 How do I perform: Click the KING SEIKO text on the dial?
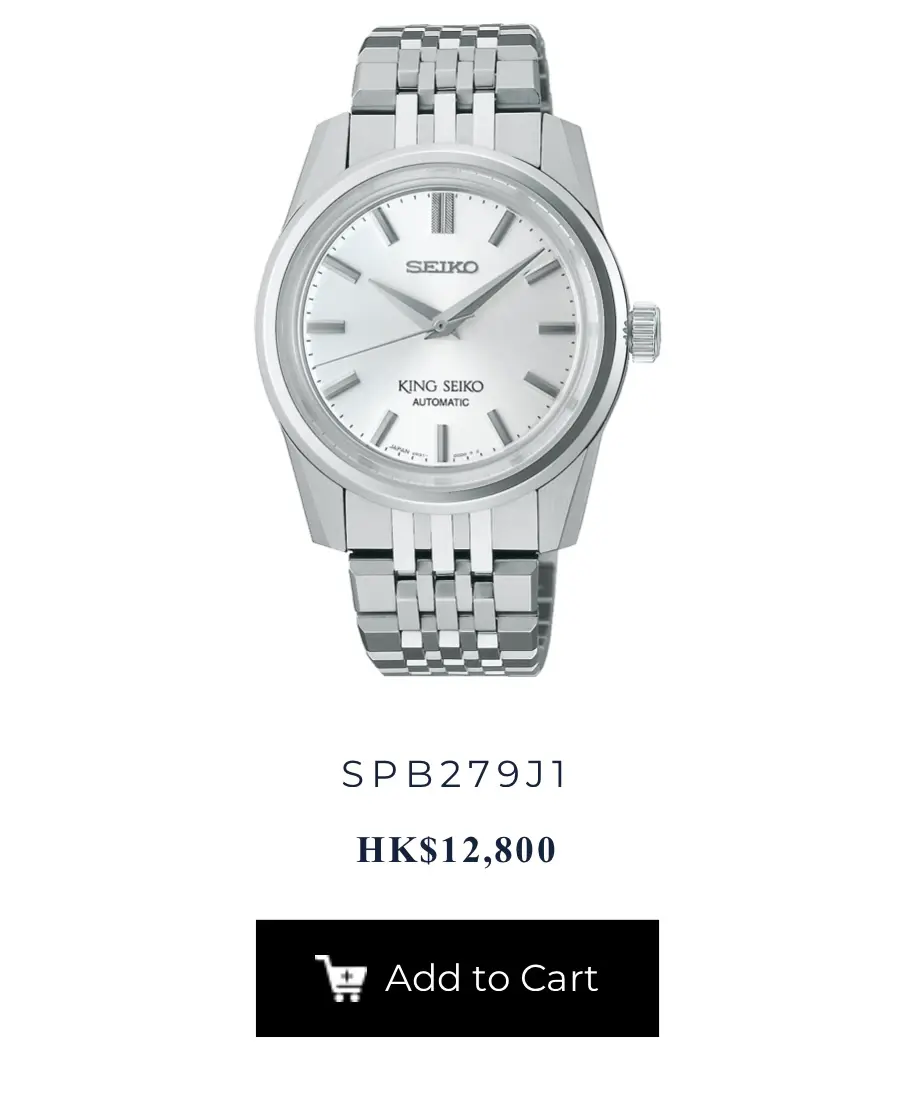441,387
